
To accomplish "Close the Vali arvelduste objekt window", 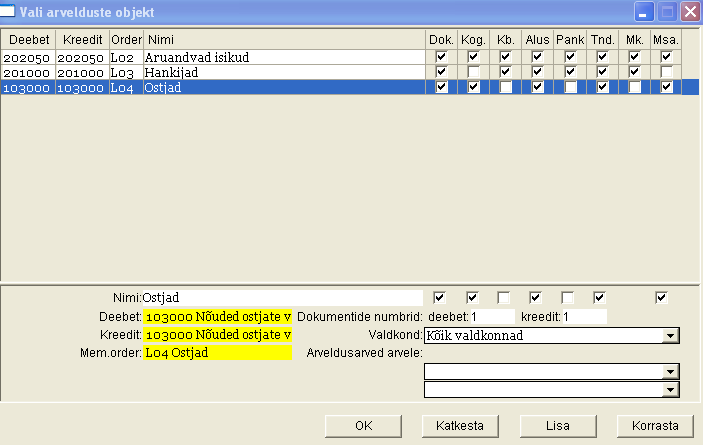I will point(689,12).
